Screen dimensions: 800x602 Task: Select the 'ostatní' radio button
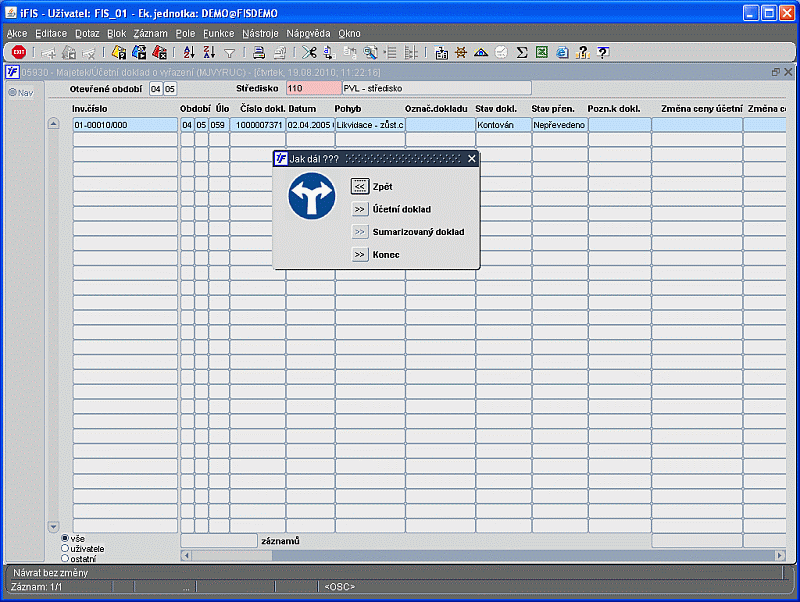[x=65, y=558]
